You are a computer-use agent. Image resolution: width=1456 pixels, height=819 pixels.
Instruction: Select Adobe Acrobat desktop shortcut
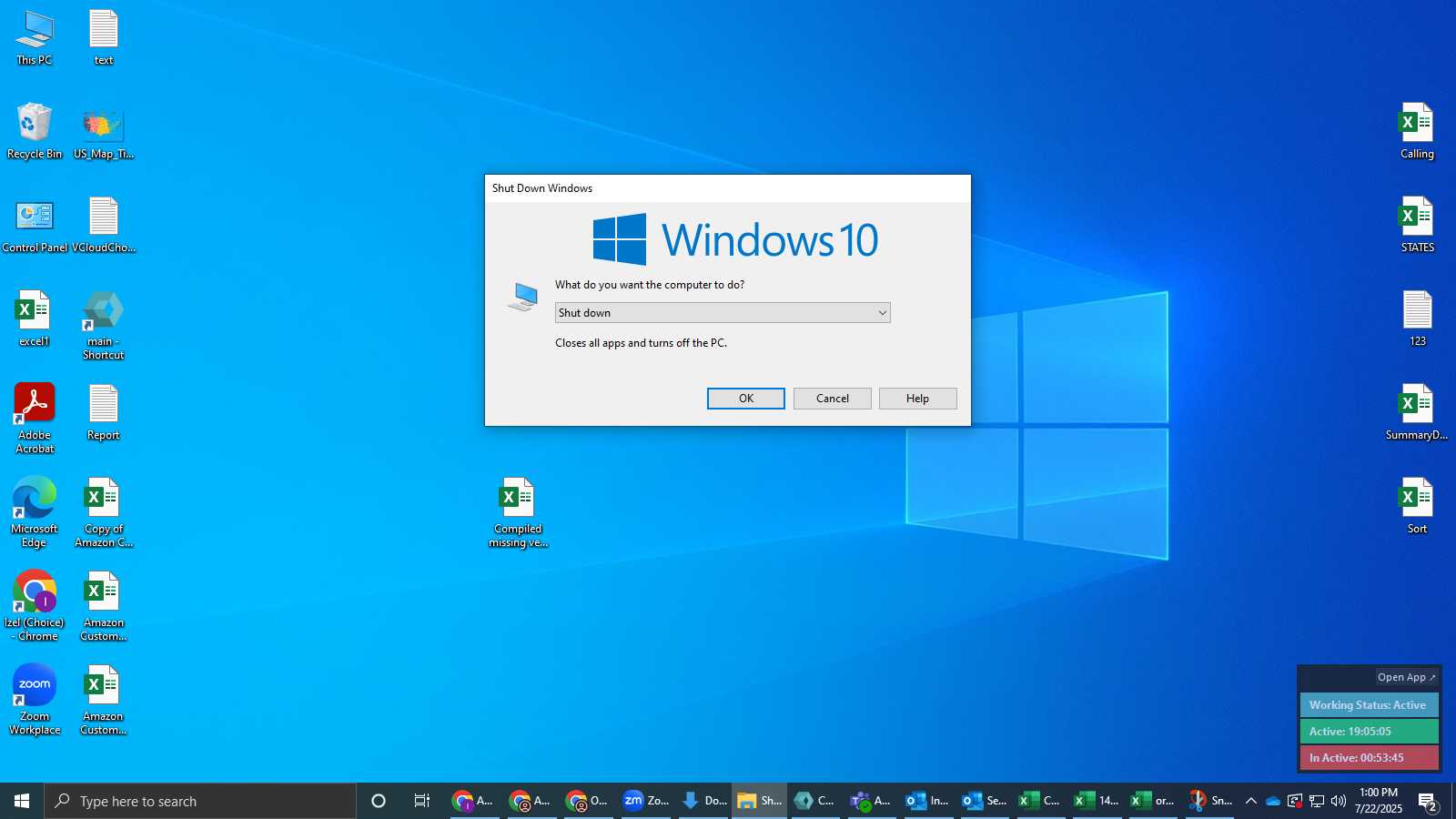35,419
